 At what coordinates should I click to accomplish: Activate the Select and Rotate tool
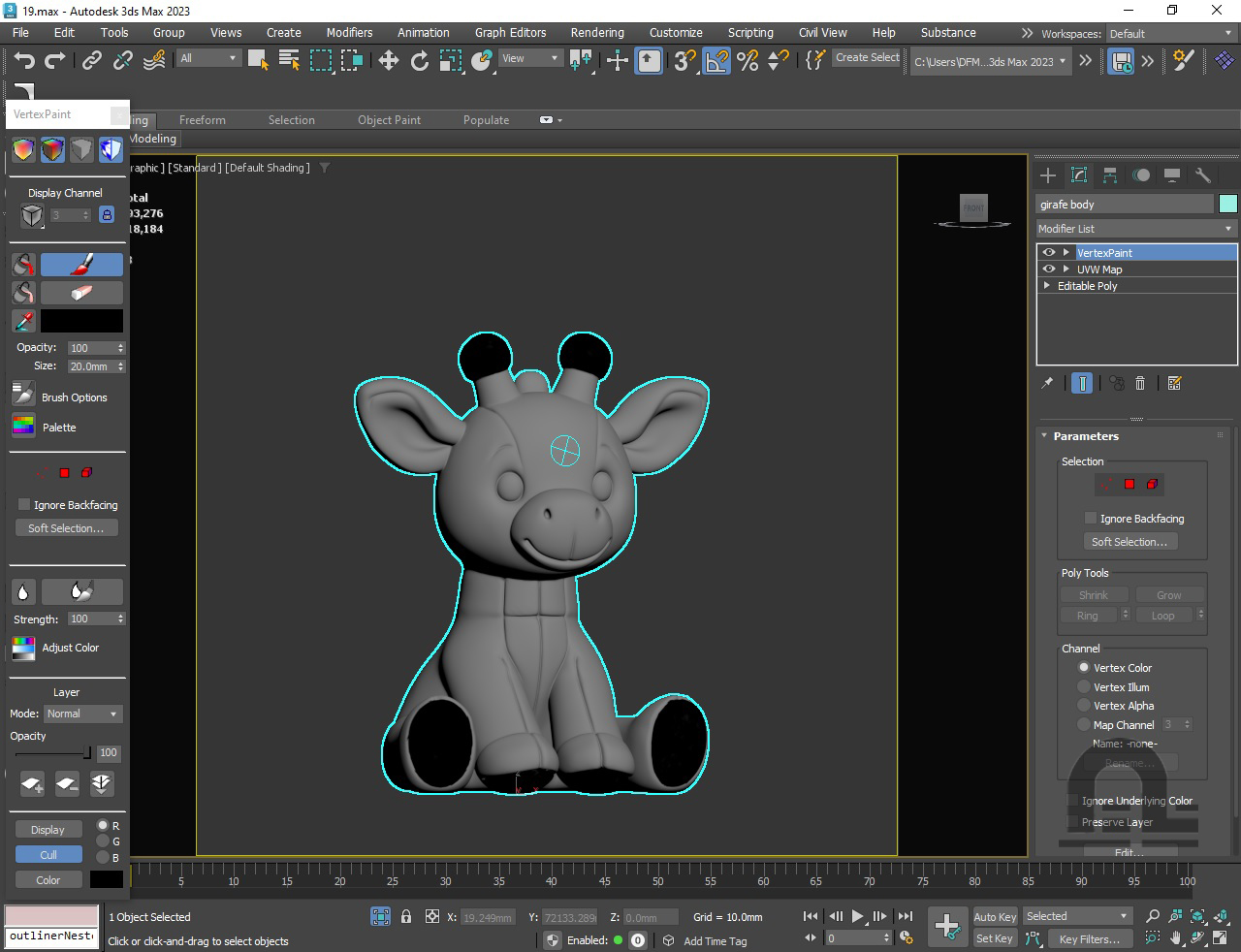(419, 60)
